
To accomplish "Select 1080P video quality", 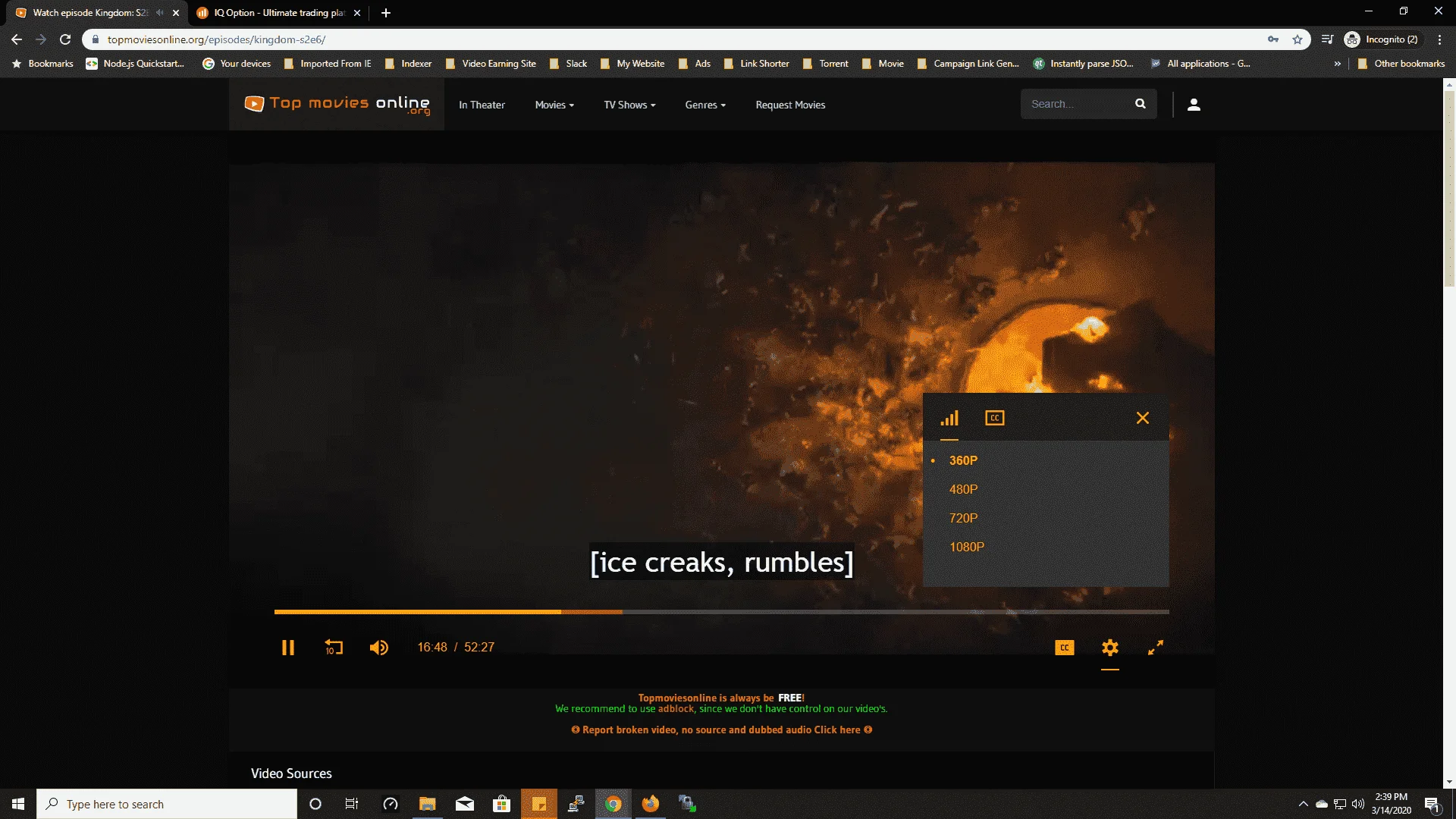I will click(967, 547).
